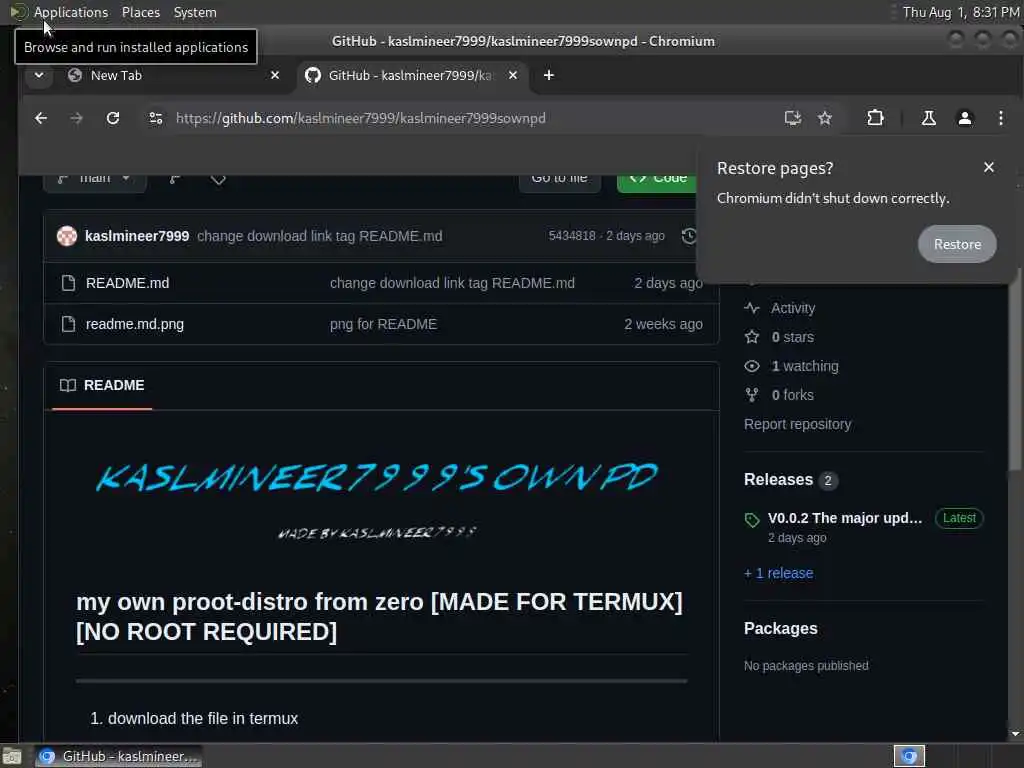Show the + 1 release link
This screenshot has width=1024, height=768.
tap(778, 573)
